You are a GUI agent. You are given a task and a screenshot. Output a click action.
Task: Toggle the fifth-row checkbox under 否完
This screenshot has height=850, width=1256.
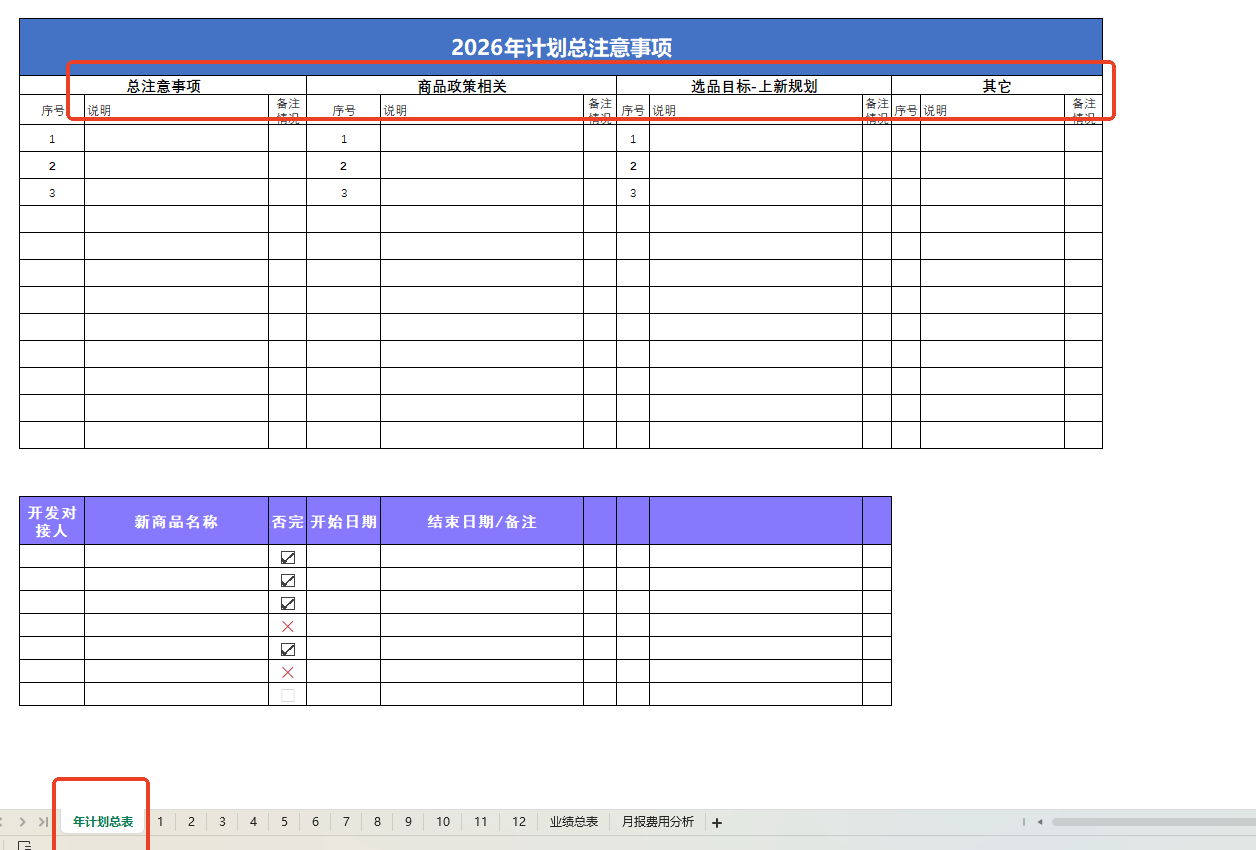coord(288,649)
